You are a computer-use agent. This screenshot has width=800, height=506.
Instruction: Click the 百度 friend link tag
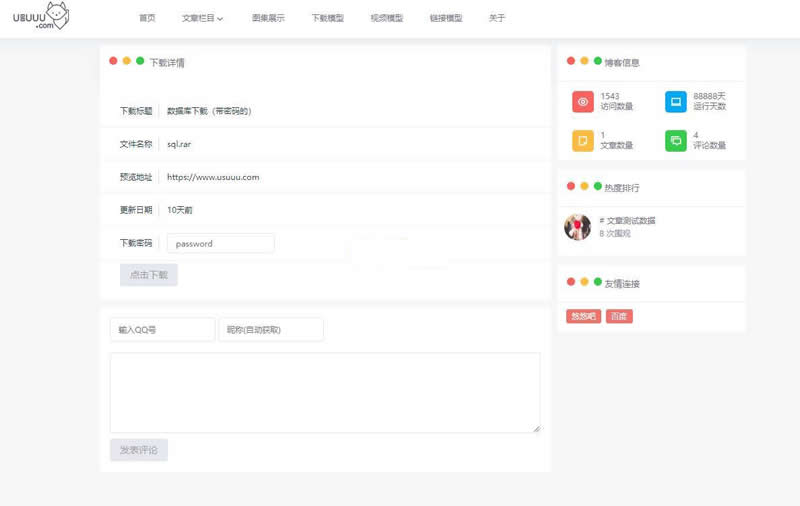tap(619, 316)
